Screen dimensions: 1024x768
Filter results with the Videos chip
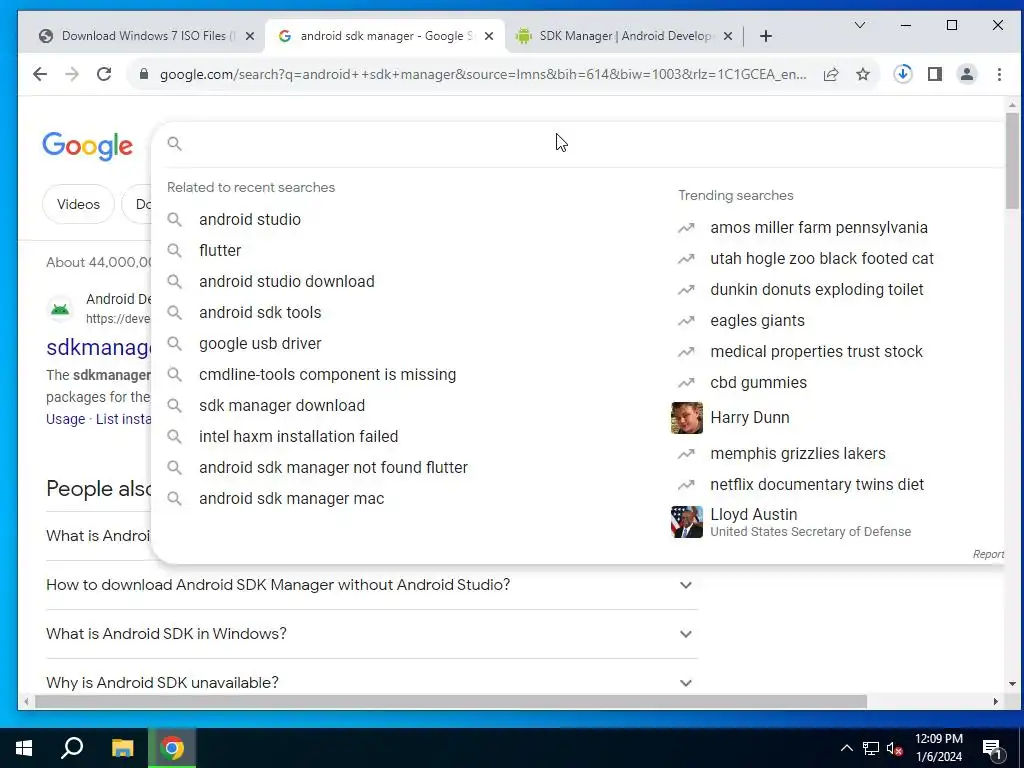[78, 204]
